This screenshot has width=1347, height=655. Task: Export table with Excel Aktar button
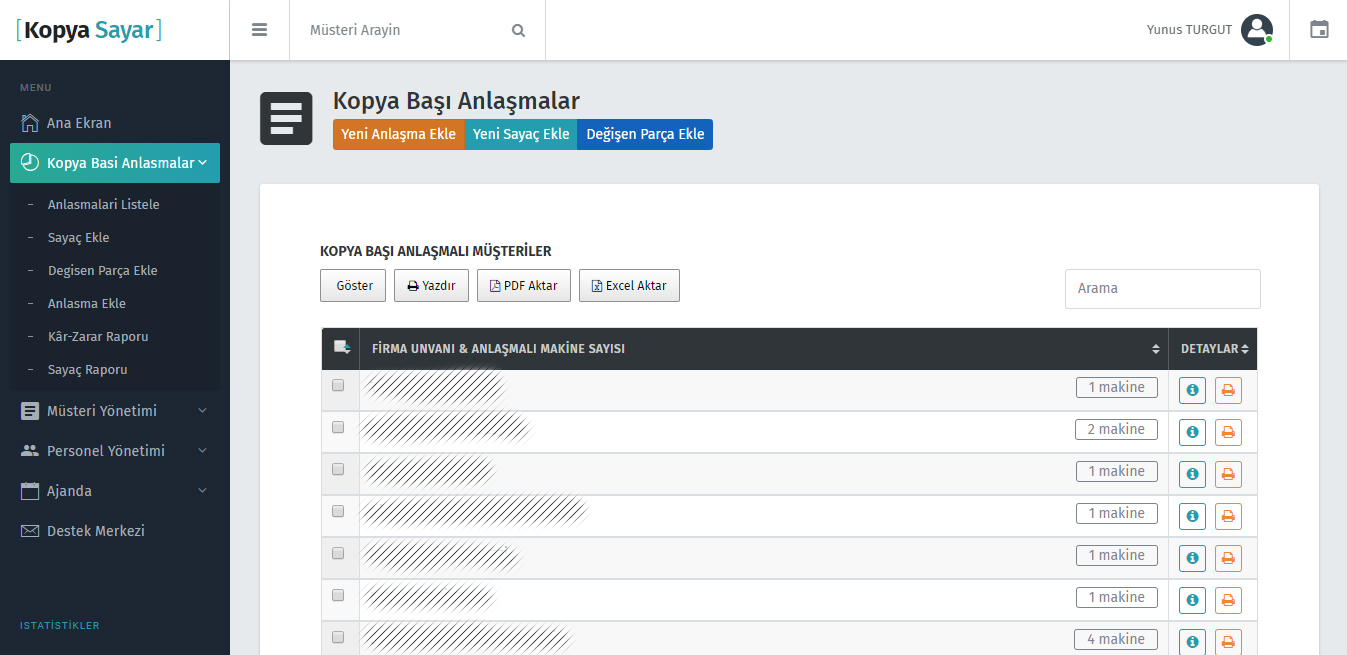pyautogui.click(x=629, y=285)
